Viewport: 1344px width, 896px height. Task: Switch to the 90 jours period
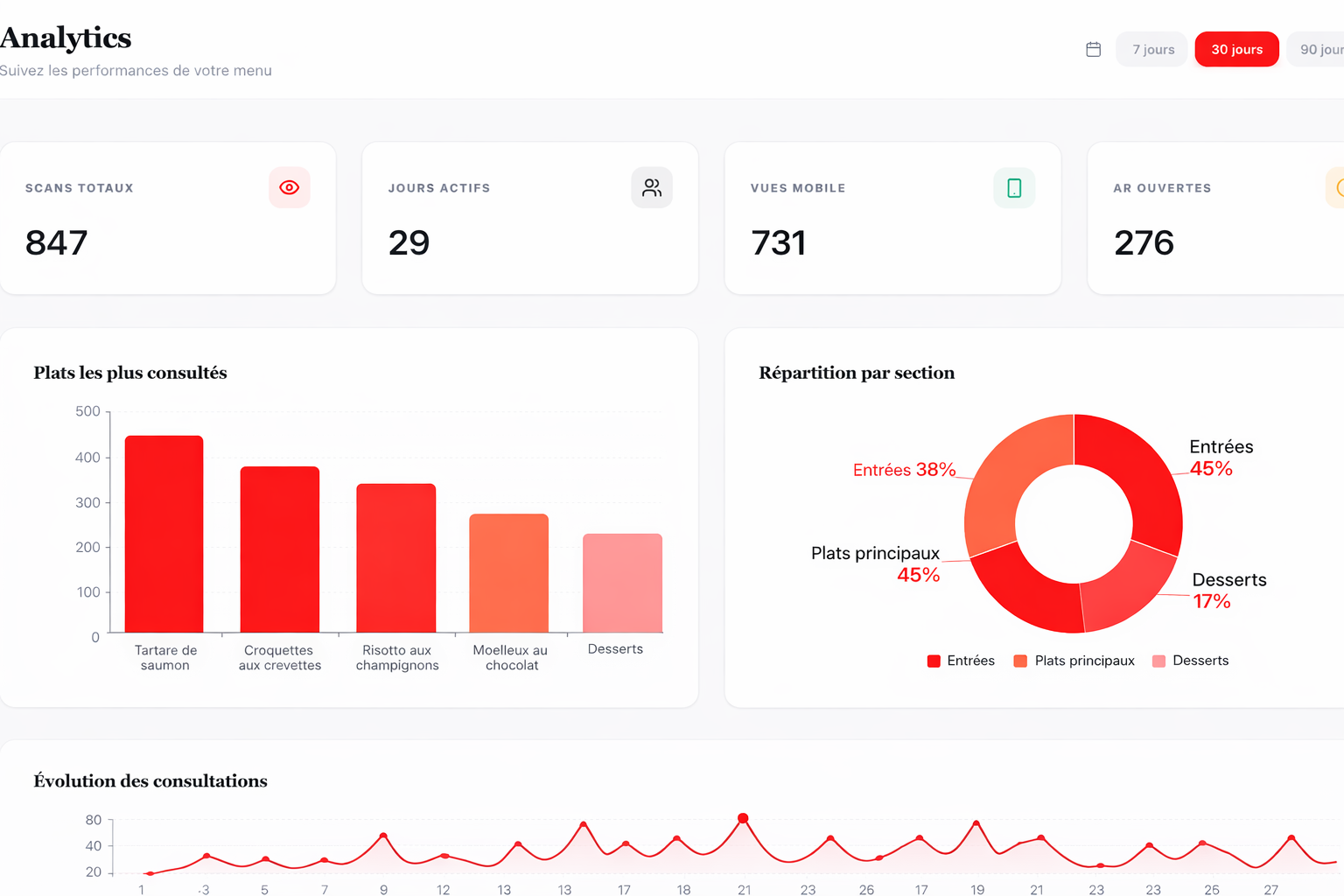pos(1319,50)
